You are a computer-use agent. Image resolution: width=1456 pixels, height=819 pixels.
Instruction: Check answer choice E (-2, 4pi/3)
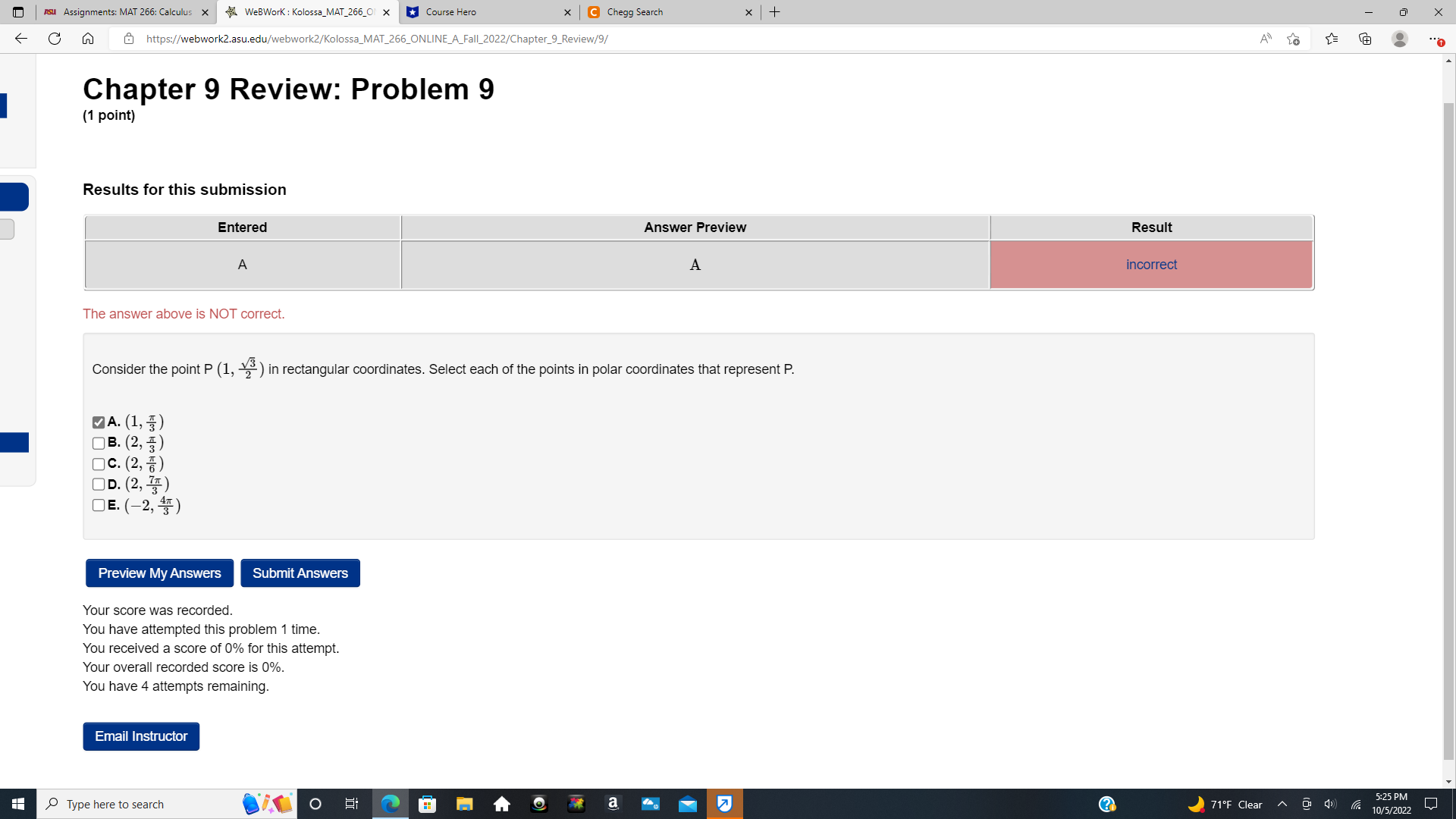[x=98, y=504]
